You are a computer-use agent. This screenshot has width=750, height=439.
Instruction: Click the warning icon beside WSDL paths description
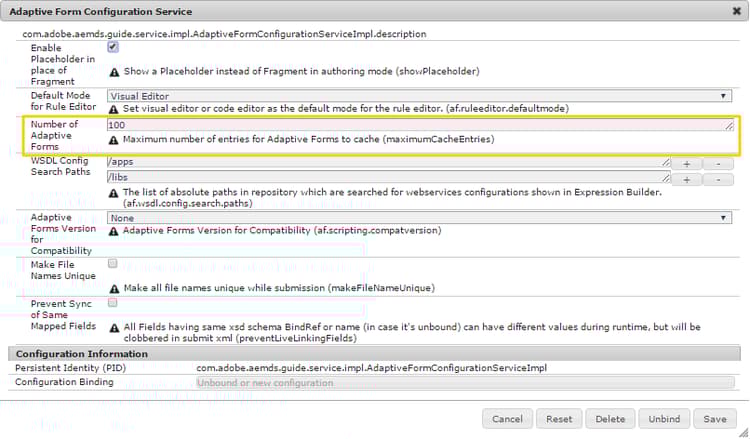113,193
